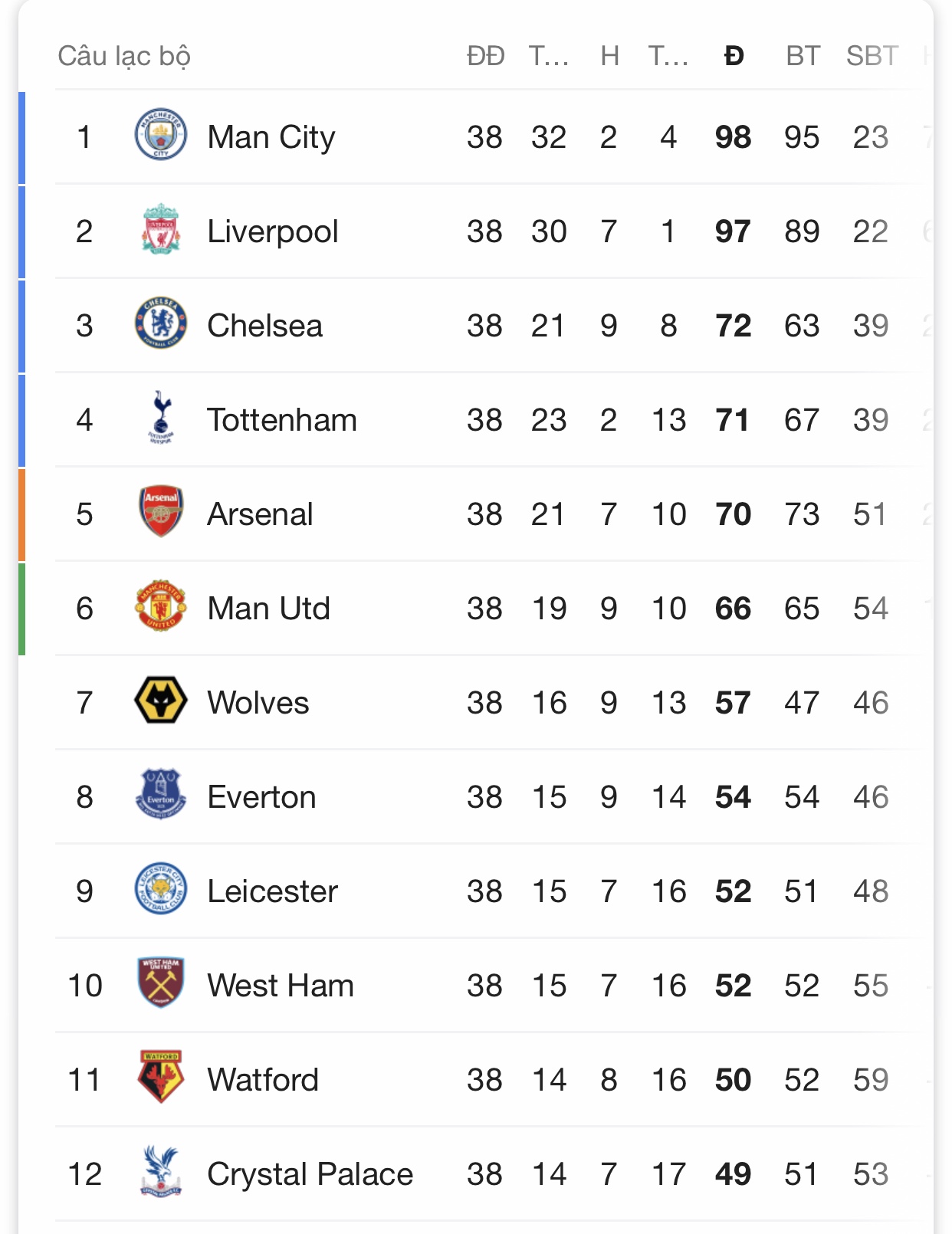The image size is (952, 1234).
Task: Click the Man City club crest
Action: point(160,135)
